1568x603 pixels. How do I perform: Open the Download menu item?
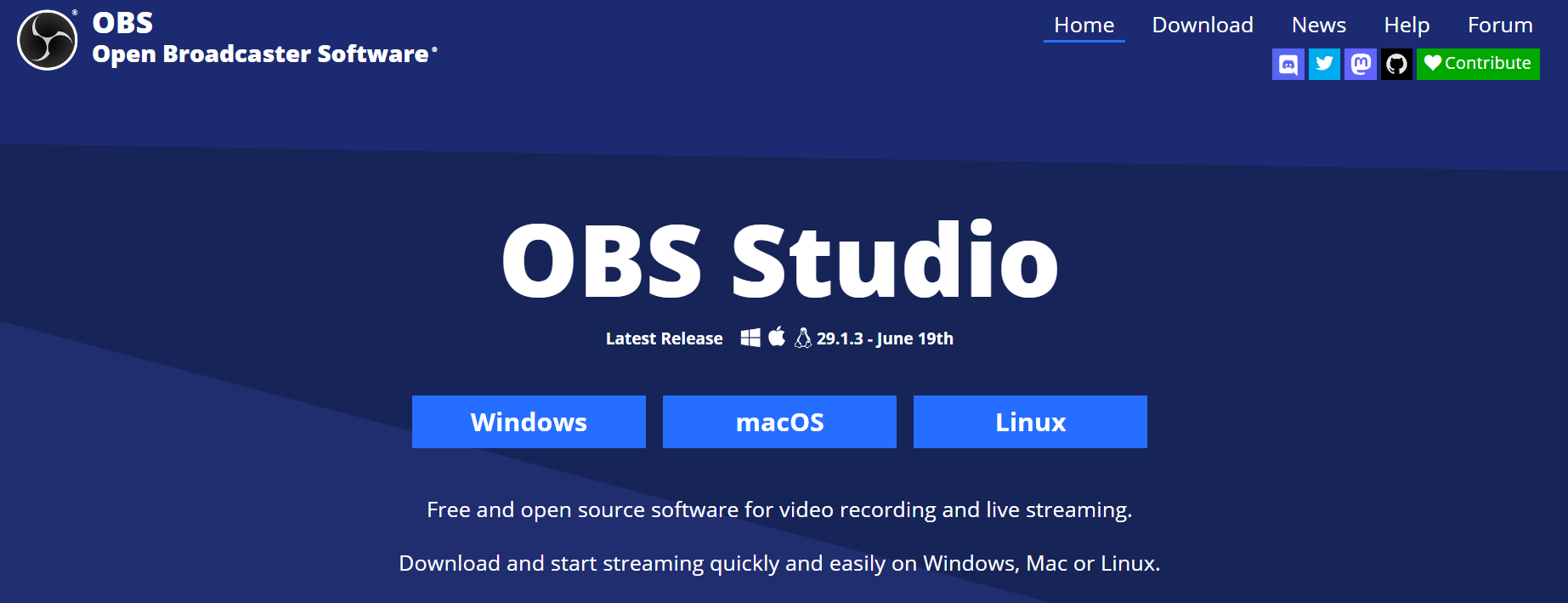pyautogui.click(x=1203, y=26)
